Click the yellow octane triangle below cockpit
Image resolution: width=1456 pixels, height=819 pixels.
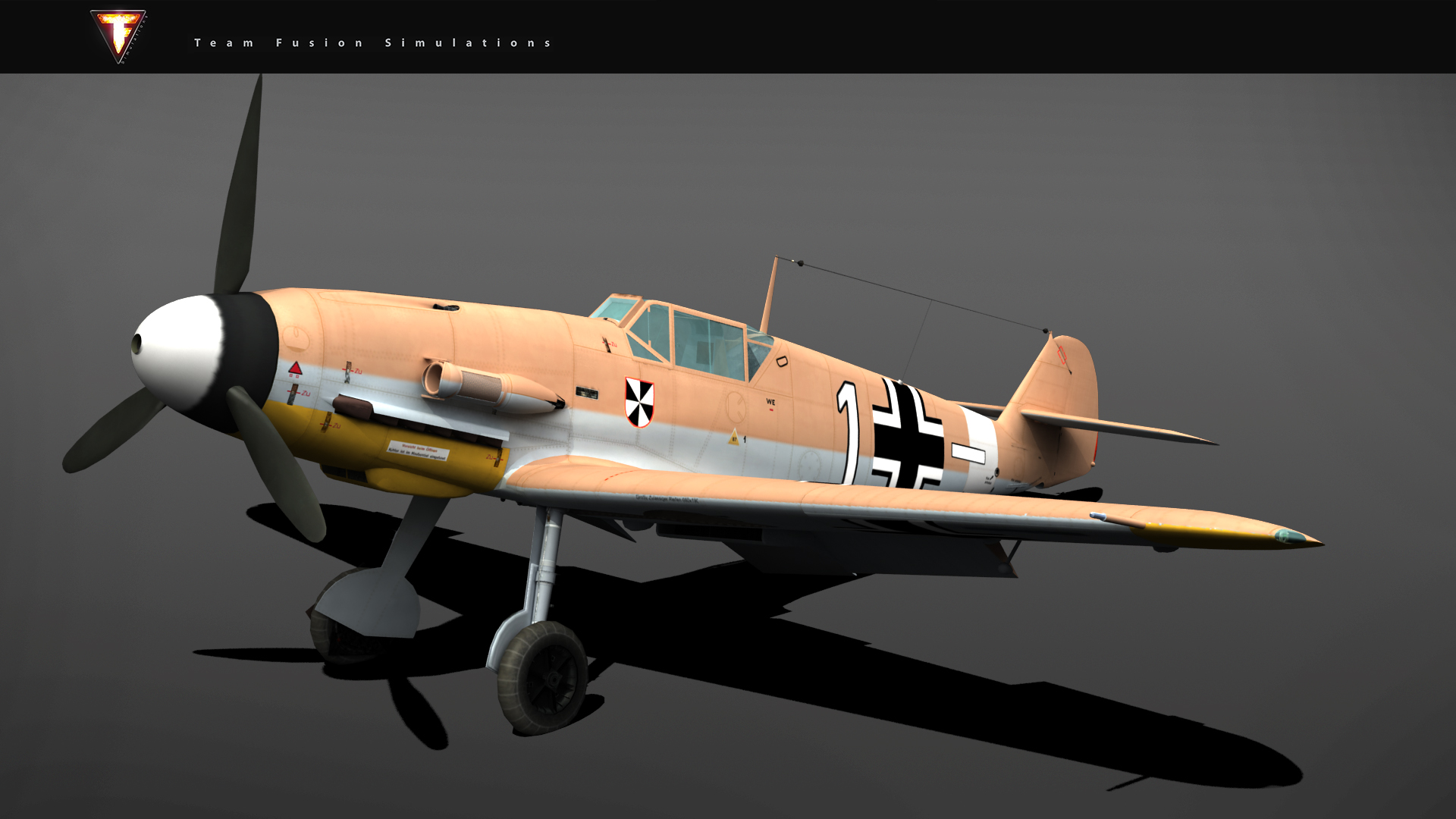[x=733, y=438]
